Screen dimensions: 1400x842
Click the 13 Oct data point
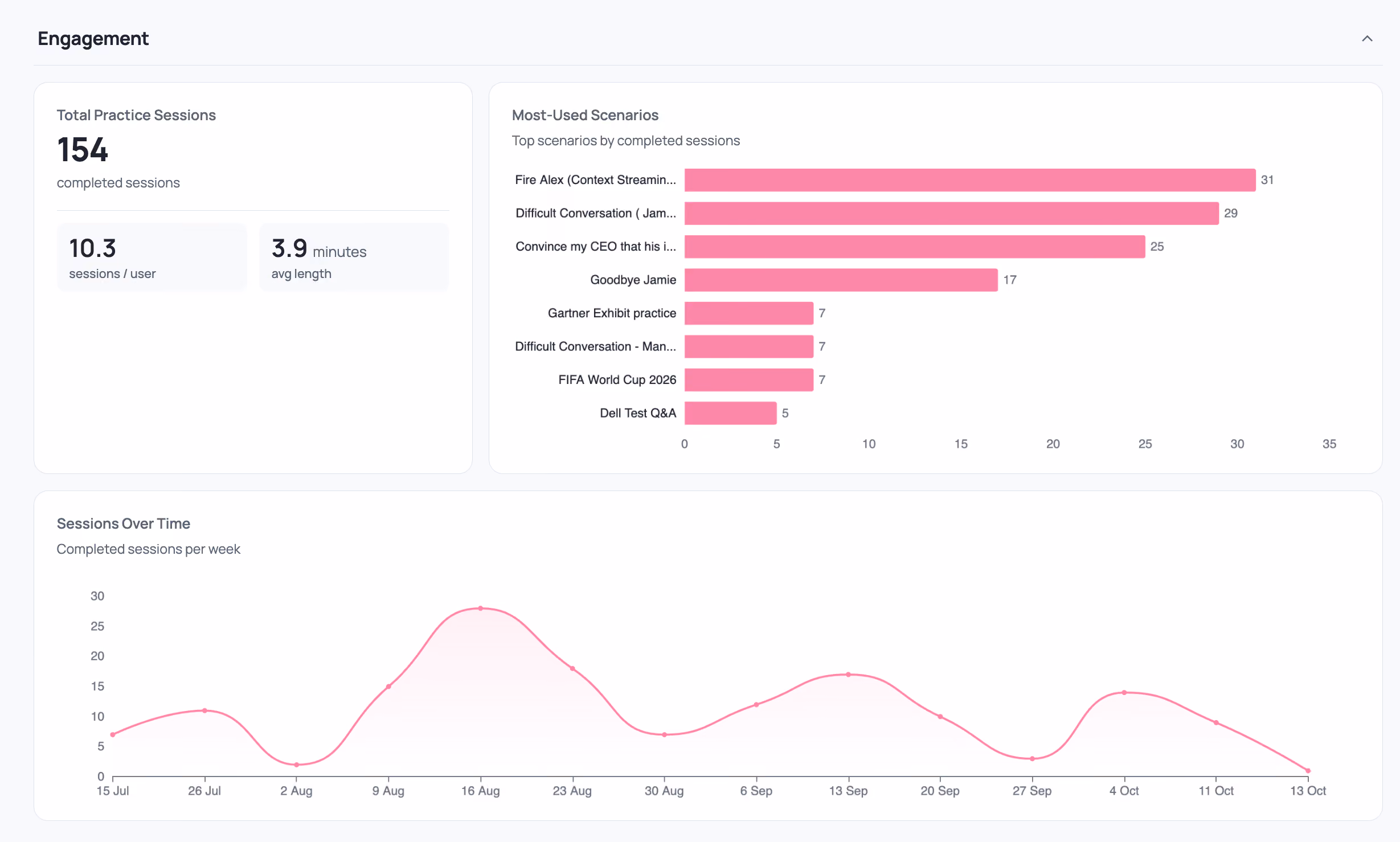click(x=1308, y=771)
